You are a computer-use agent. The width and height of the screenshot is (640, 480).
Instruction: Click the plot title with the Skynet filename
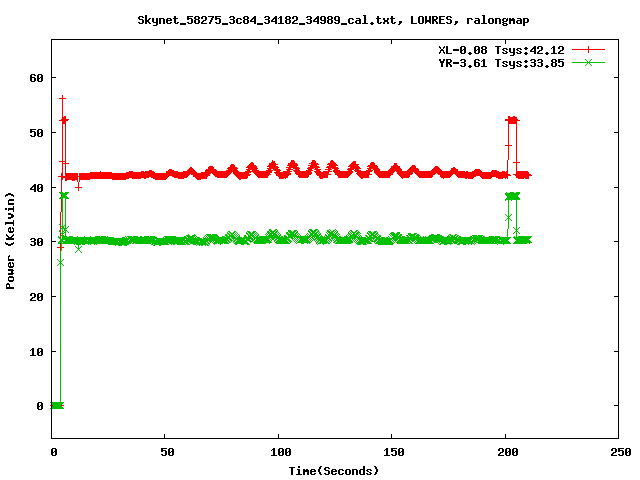[319, 19]
